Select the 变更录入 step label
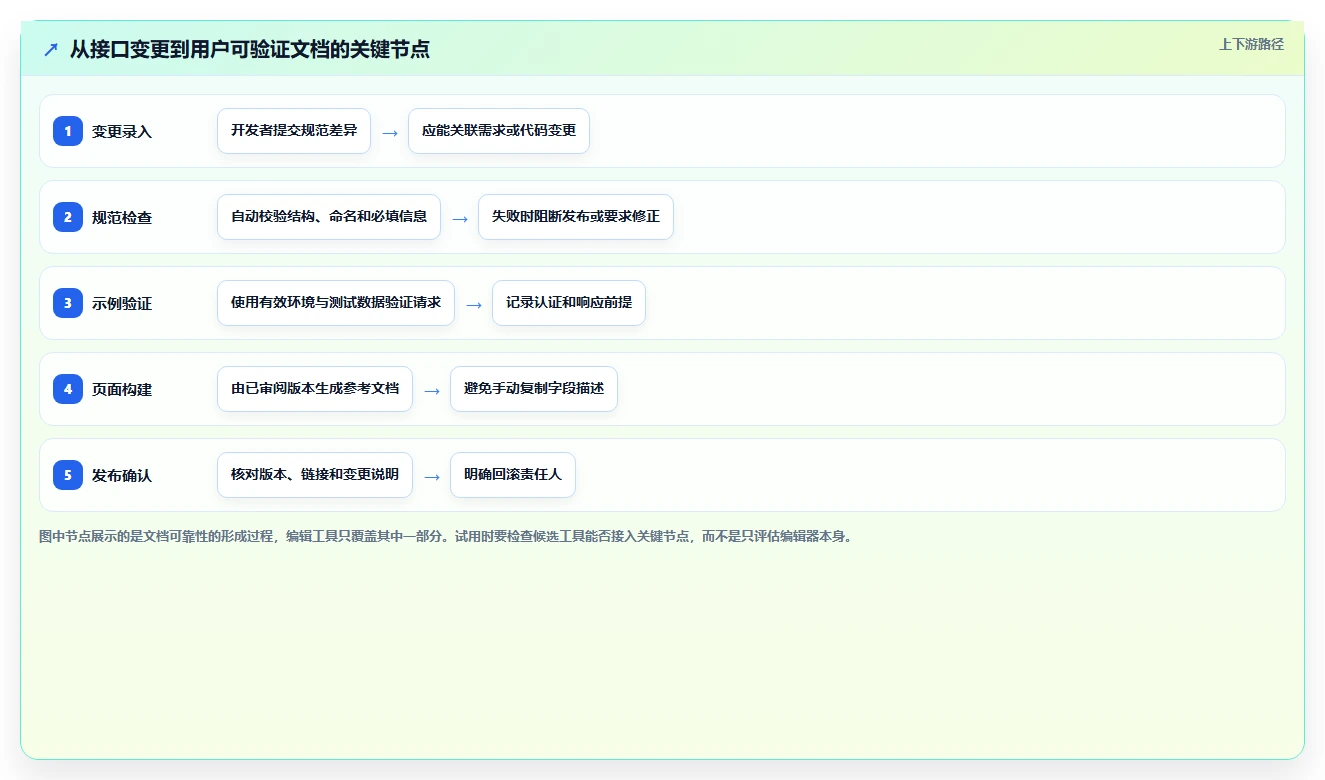Screen dimensions: 1325x780 [122, 131]
